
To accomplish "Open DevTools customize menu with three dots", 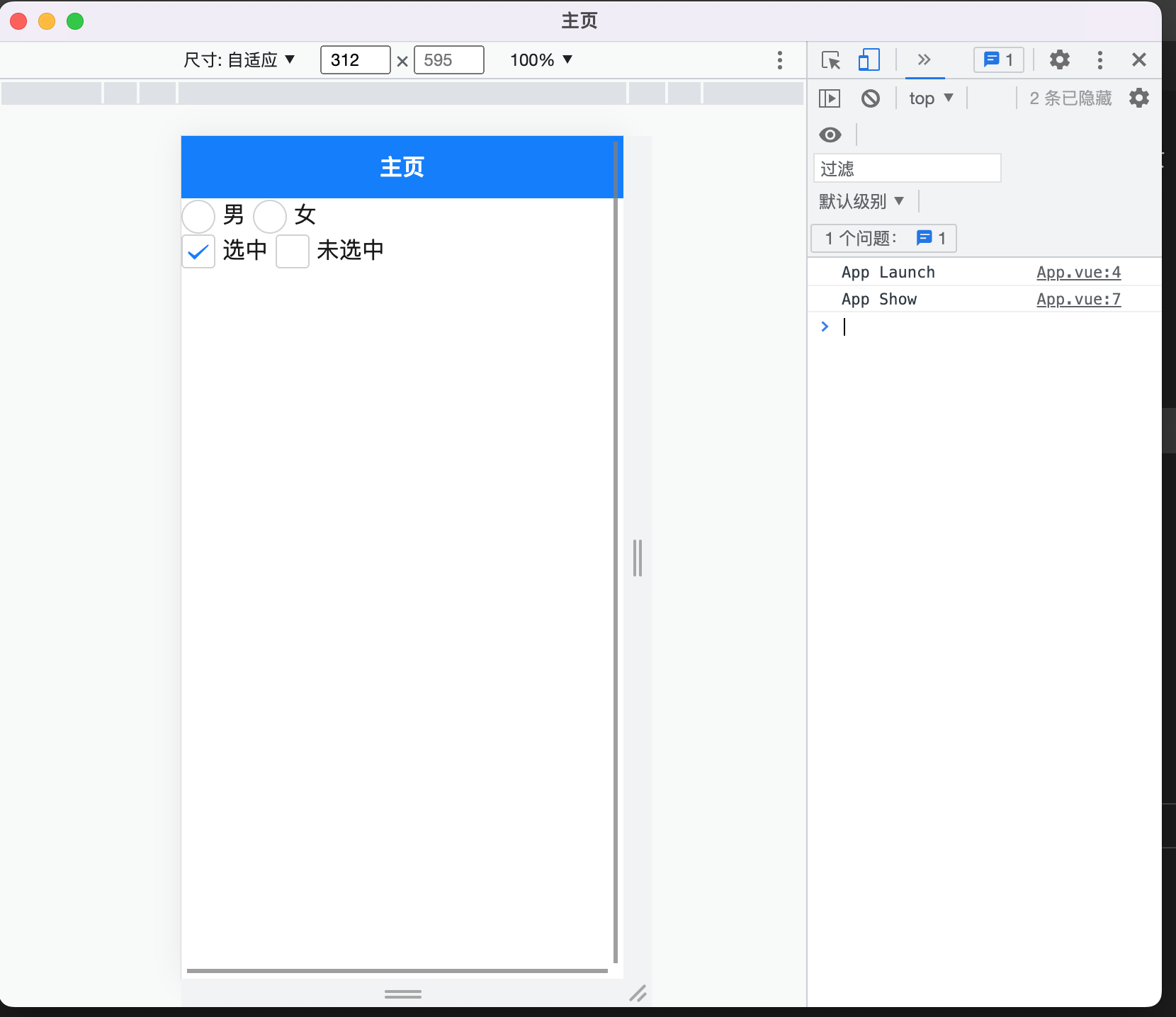I will (1100, 59).
